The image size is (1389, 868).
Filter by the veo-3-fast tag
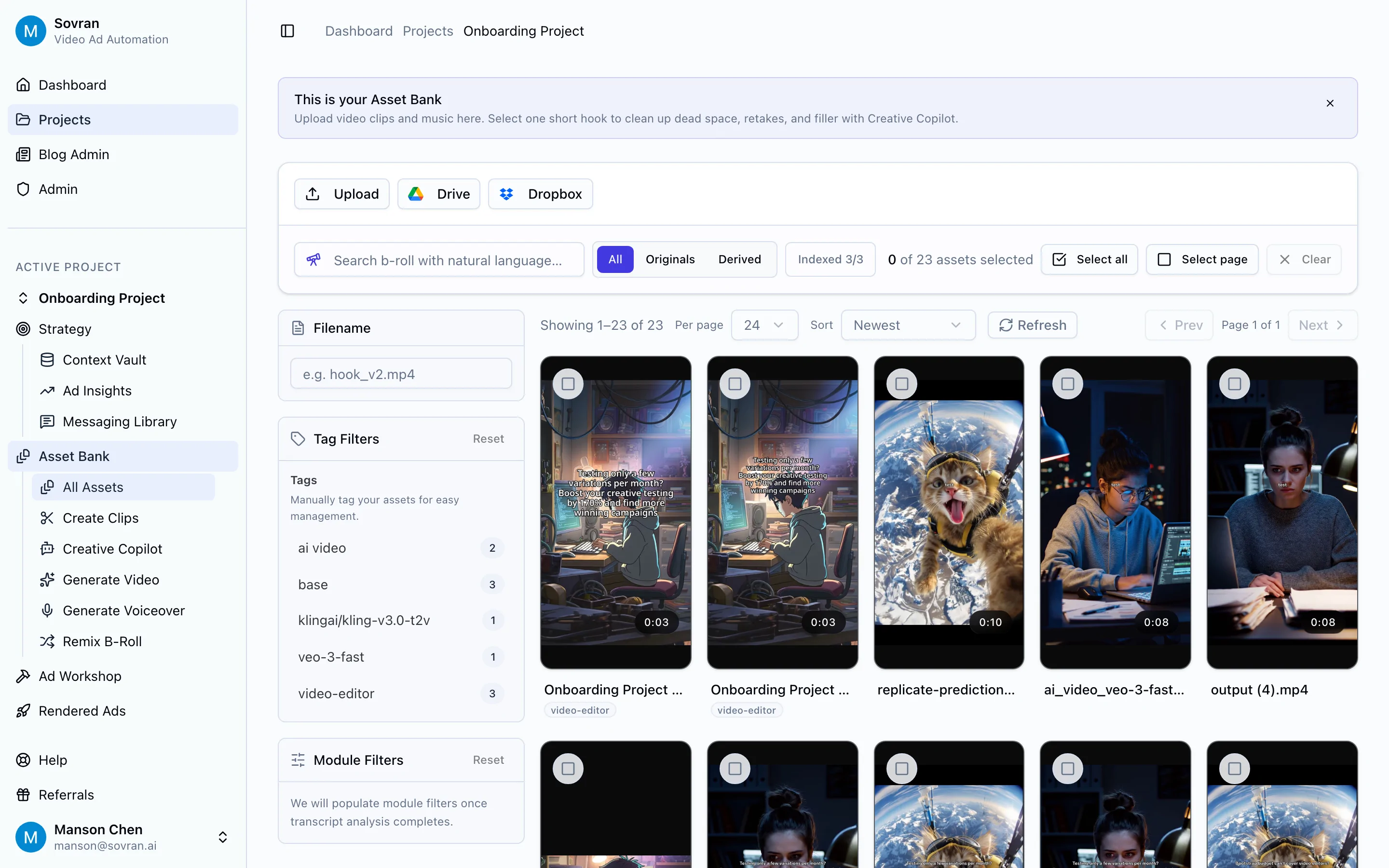coord(401,657)
